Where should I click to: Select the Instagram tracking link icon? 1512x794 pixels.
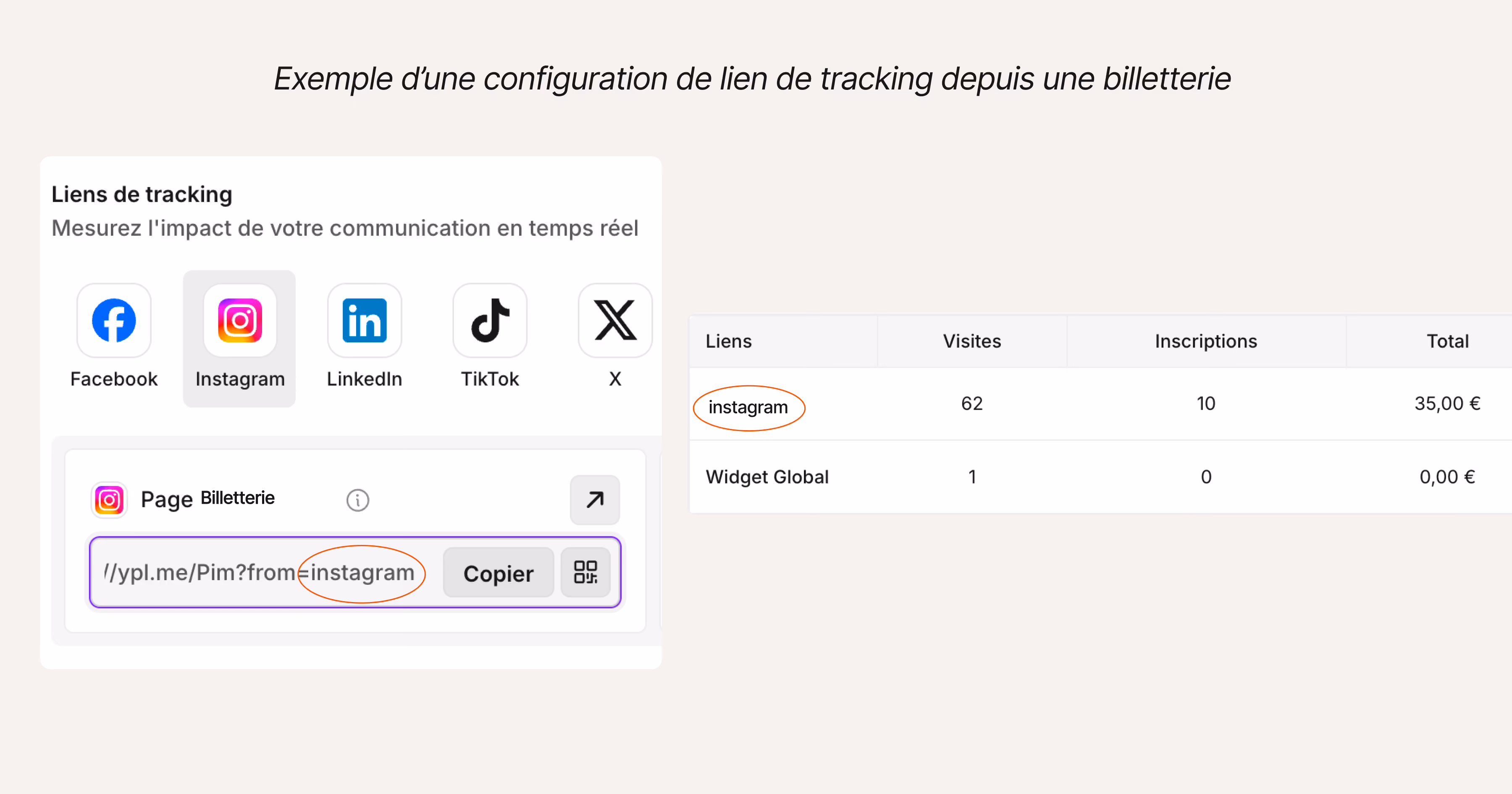(x=239, y=321)
